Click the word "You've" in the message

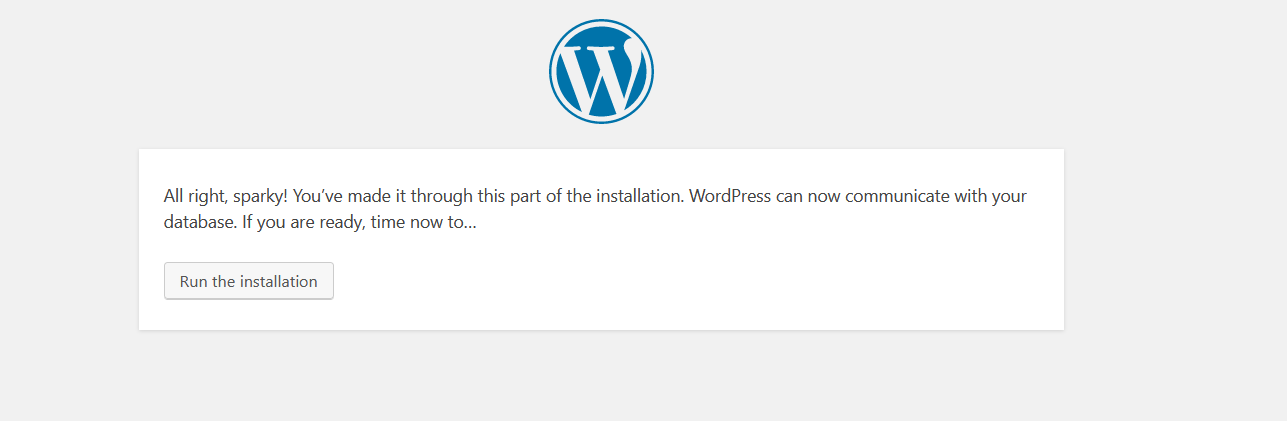[x=320, y=196]
